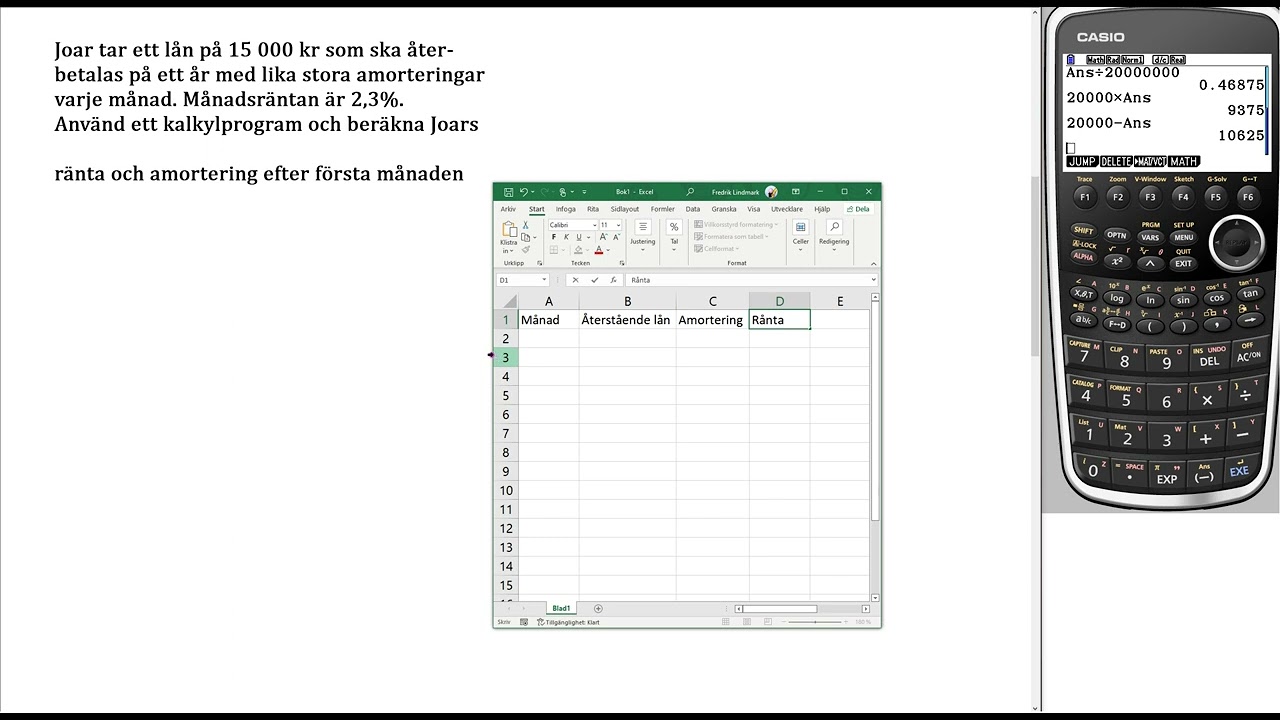1280x720 pixels.
Task: Add a new sheet with plus icon
Action: pyautogui.click(x=598, y=608)
